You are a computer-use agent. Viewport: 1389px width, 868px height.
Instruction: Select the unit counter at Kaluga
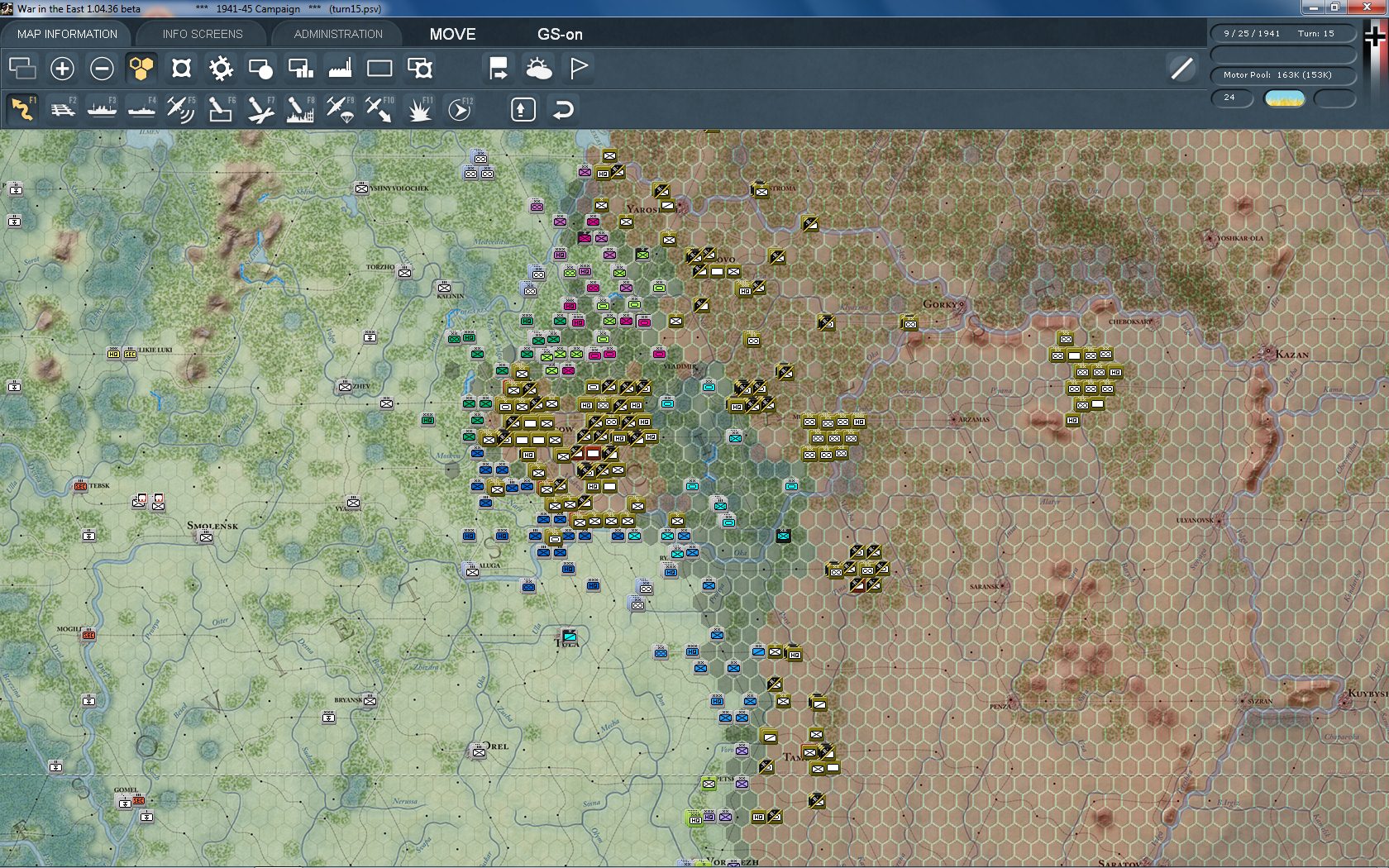coord(471,571)
